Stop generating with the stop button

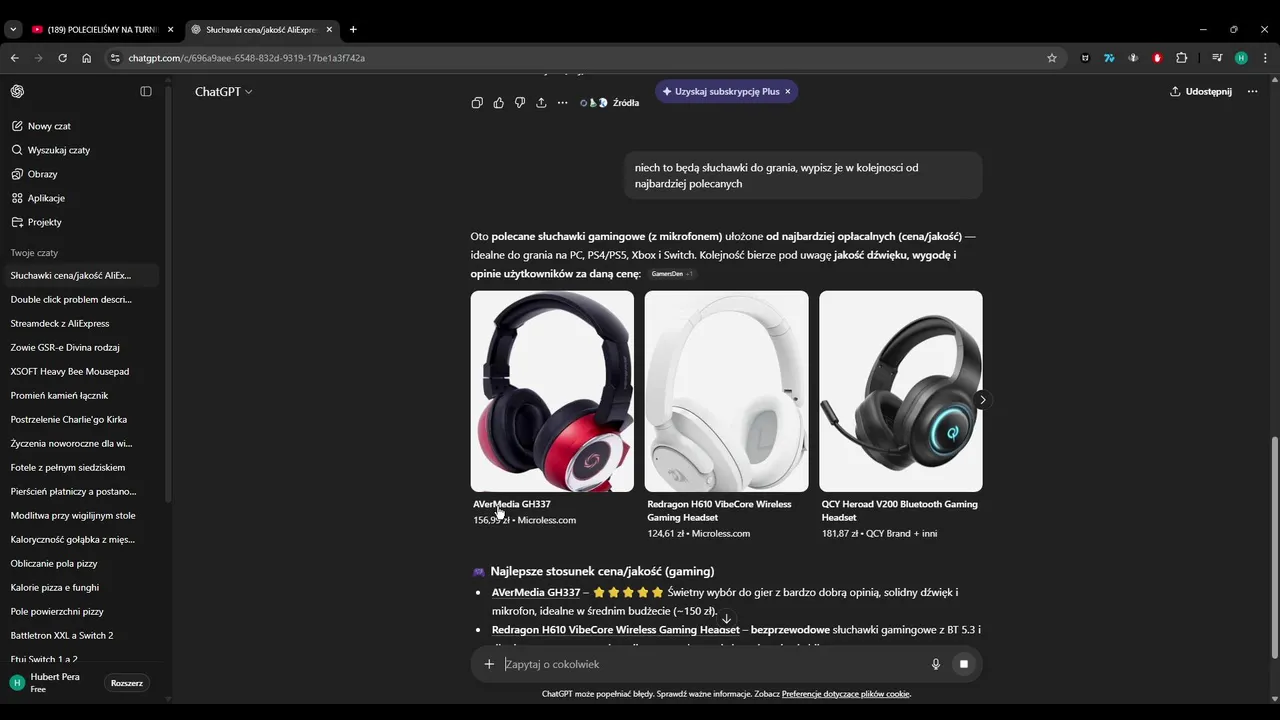[964, 664]
